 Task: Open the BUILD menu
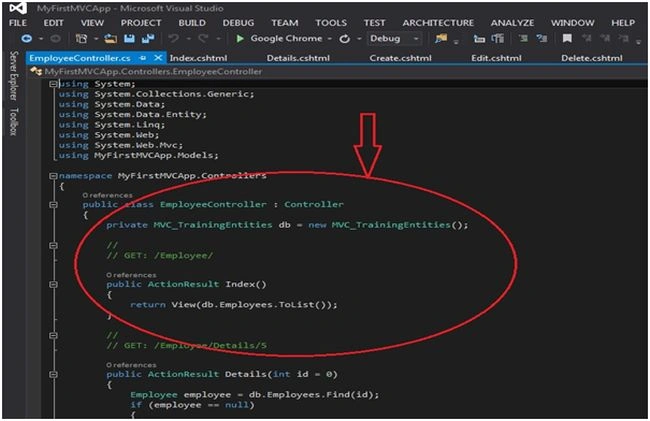pyautogui.click(x=192, y=23)
